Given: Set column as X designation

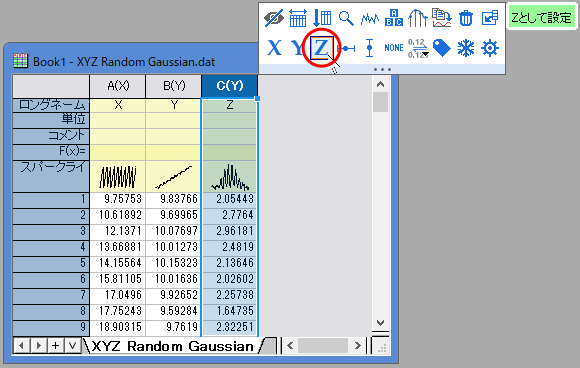Looking at the screenshot, I should click(x=274, y=48).
